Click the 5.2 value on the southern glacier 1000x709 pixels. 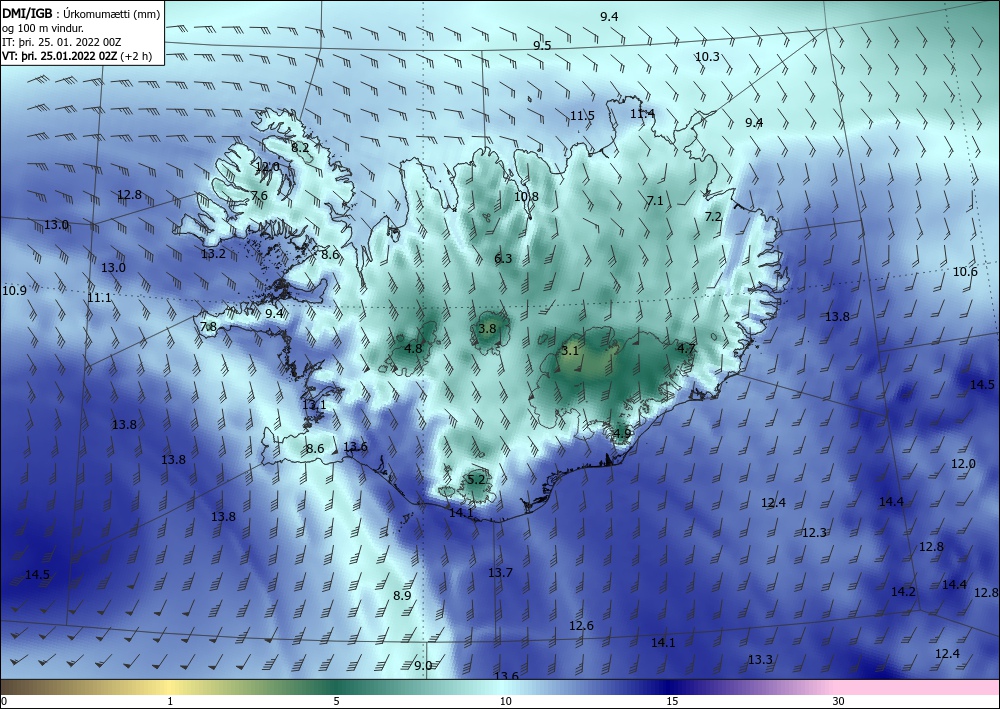476,479
